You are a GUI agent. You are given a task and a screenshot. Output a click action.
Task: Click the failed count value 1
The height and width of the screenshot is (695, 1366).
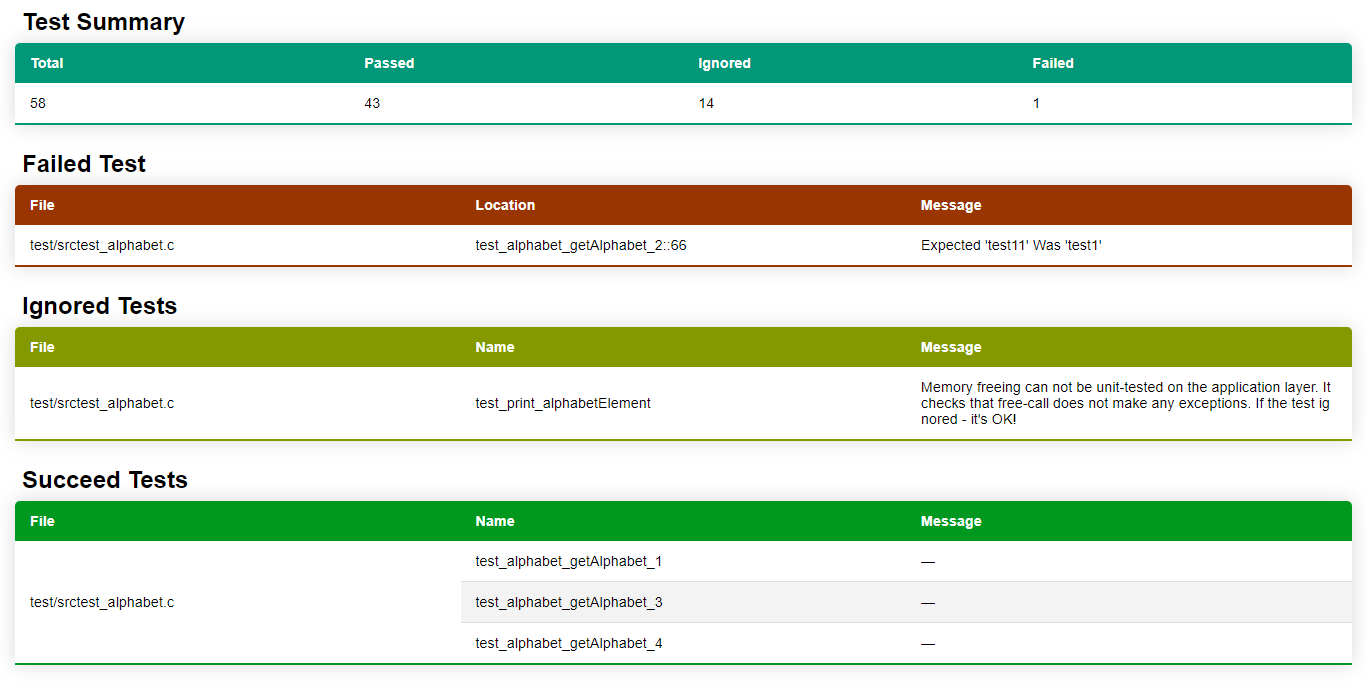click(x=1036, y=103)
